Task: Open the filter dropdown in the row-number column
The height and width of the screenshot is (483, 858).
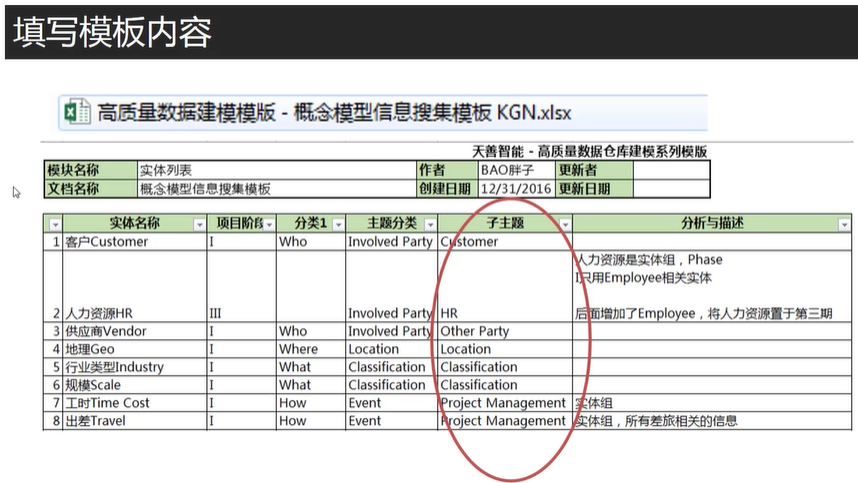Action: (x=55, y=225)
